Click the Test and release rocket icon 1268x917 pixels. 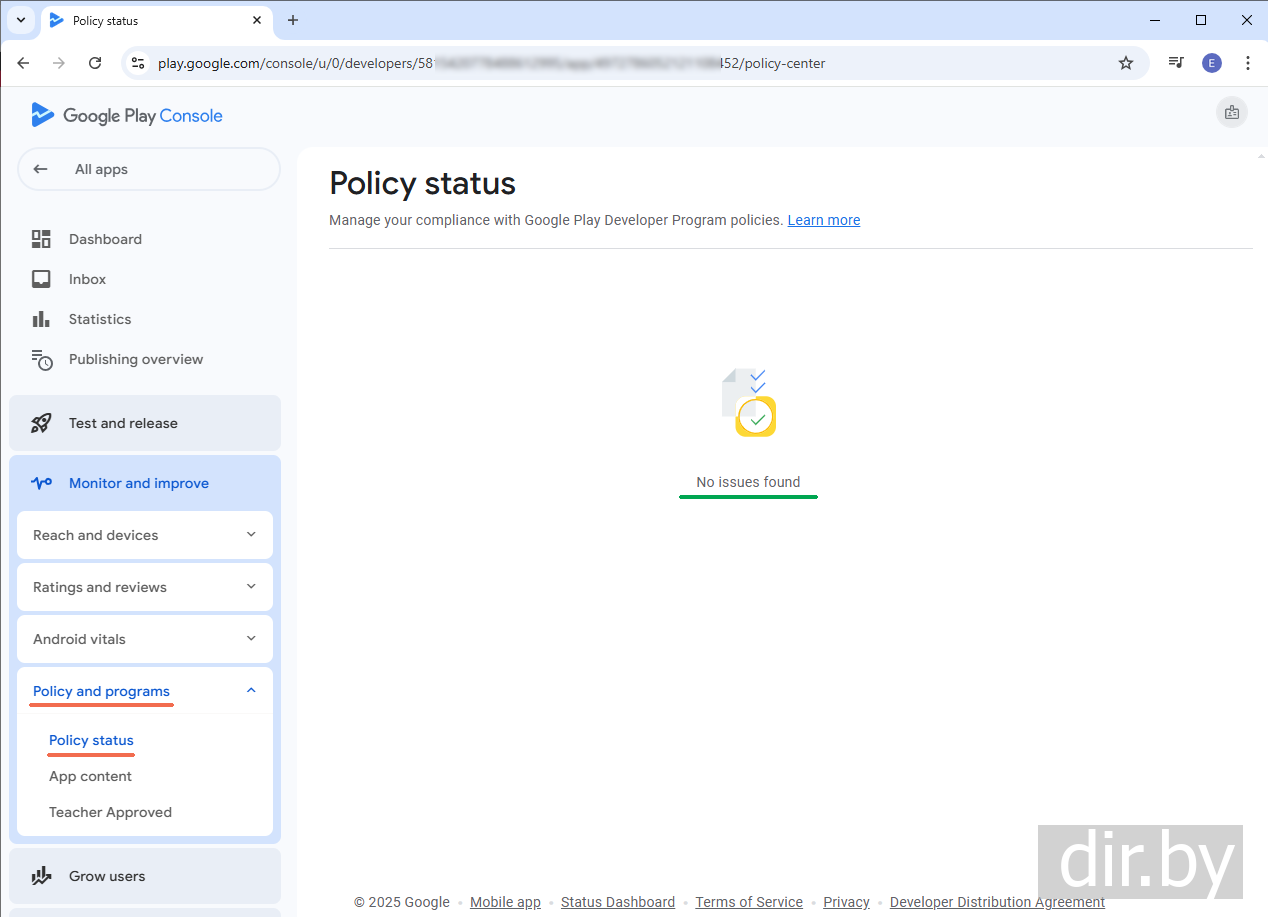(41, 423)
